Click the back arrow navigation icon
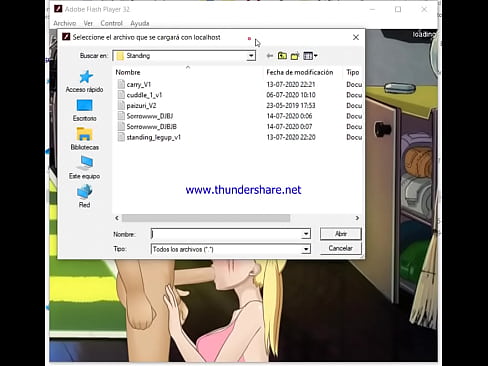The width and height of the screenshot is (488, 366). click(270, 56)
